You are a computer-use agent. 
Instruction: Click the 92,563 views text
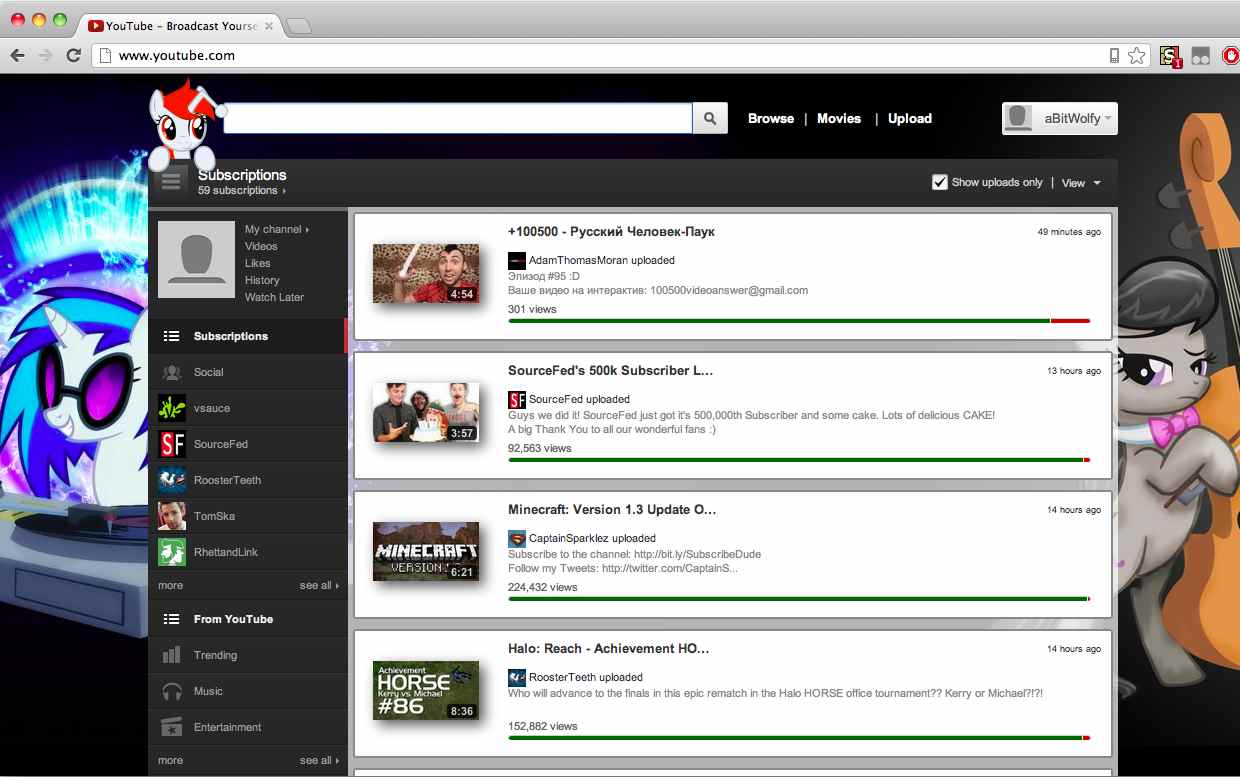[539, 448]
